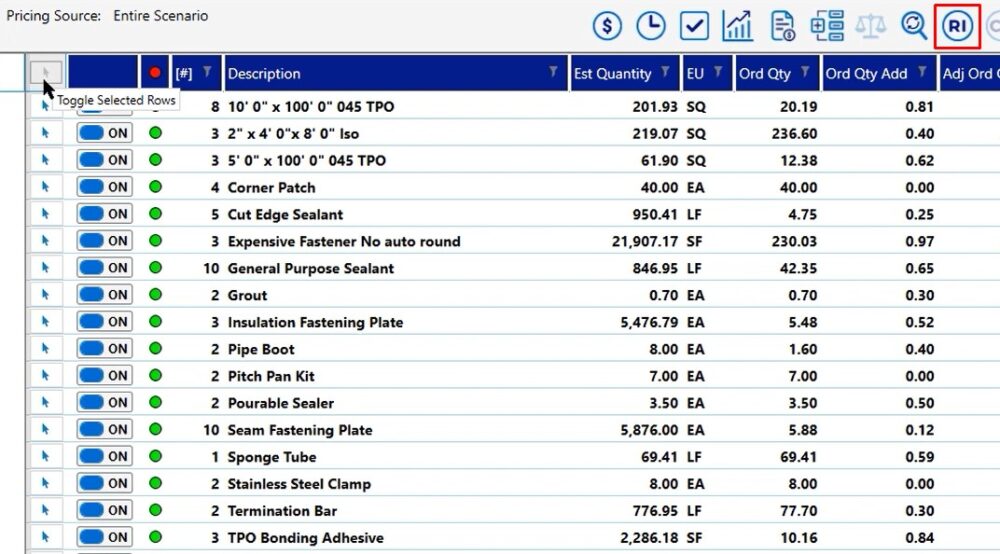Select the Pipe Boot row arrow
Screen dimensions: 1000x554
tap(46, 349)
